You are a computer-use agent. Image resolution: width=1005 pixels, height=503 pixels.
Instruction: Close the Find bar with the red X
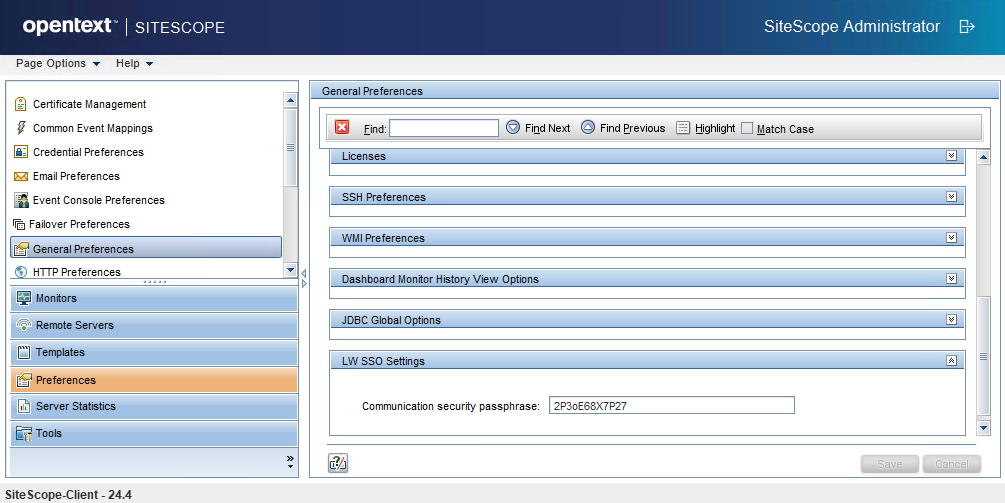coord(342,127)
